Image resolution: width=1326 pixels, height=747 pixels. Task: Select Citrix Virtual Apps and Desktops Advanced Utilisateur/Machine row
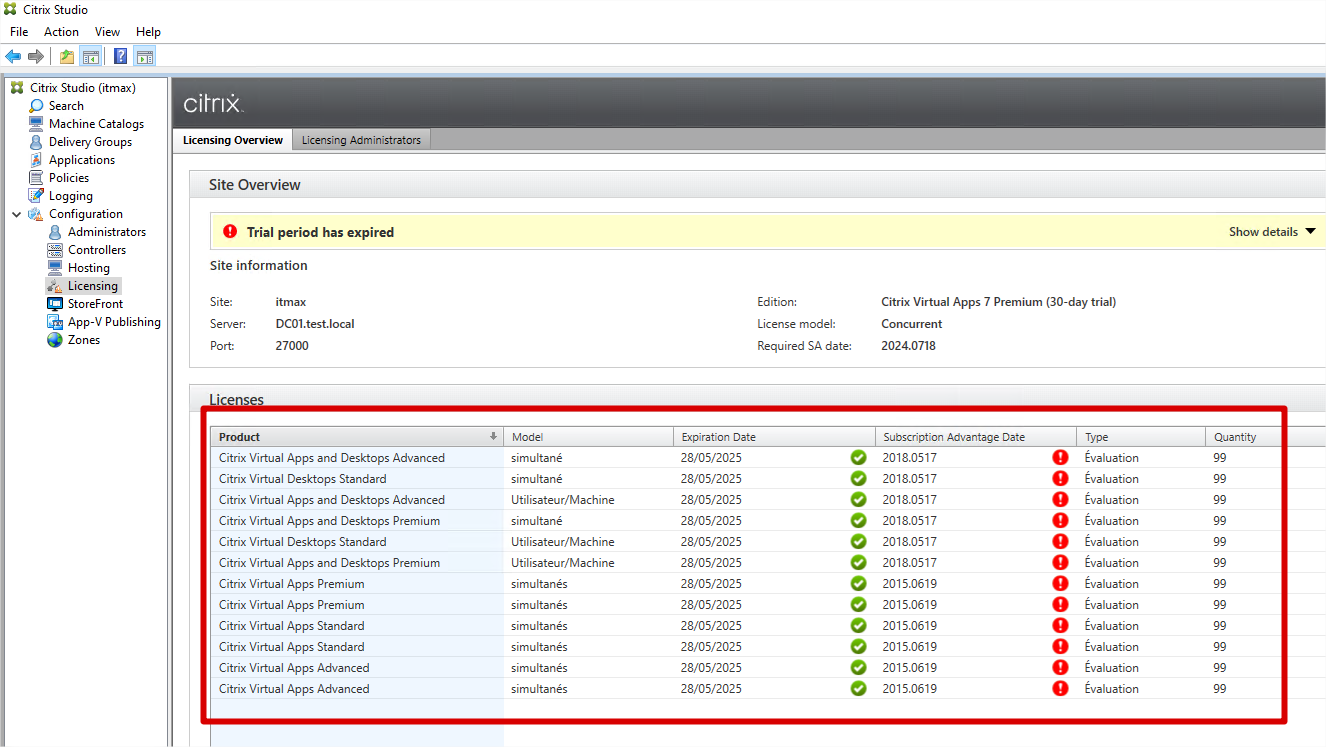(x=768, y=500)
